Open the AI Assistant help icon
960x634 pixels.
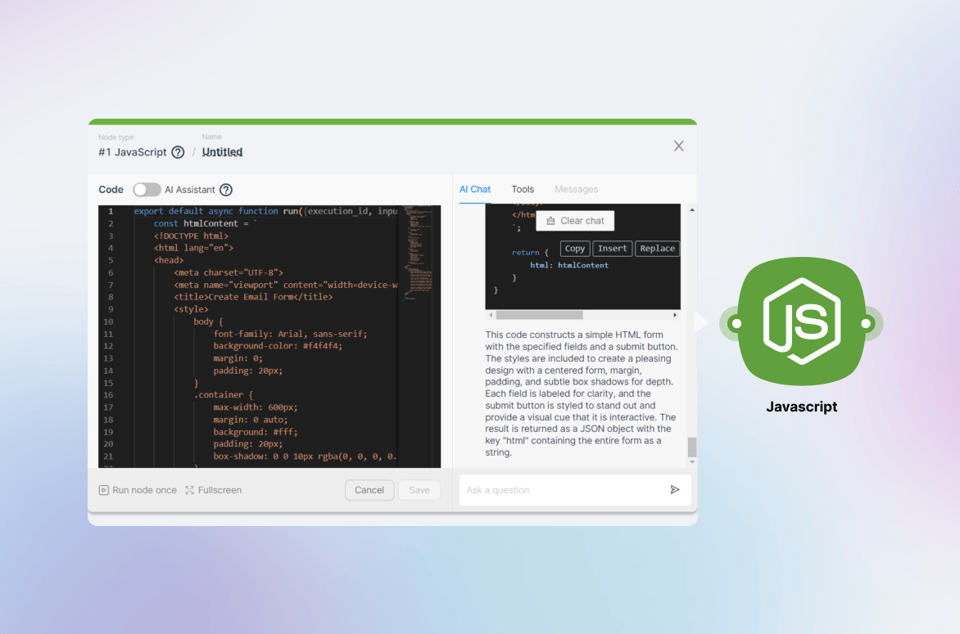coord(226,190)
